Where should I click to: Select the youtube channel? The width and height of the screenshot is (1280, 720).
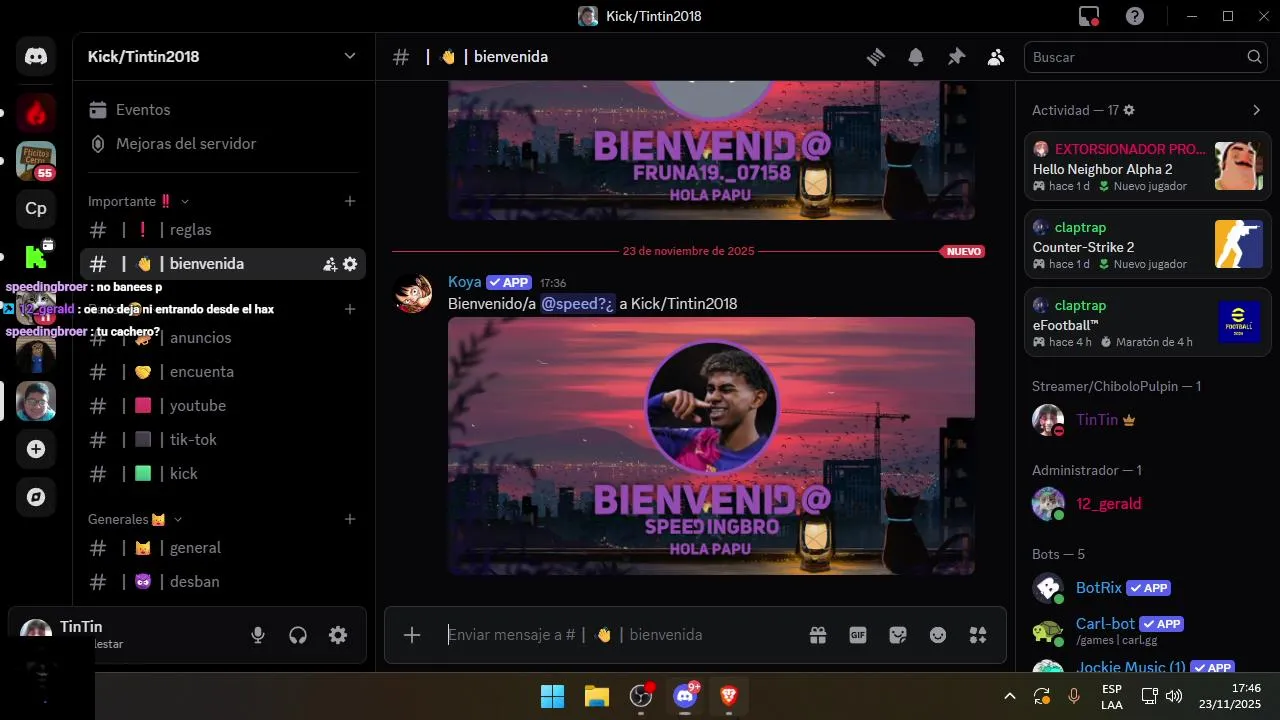[x=222, y=406]
